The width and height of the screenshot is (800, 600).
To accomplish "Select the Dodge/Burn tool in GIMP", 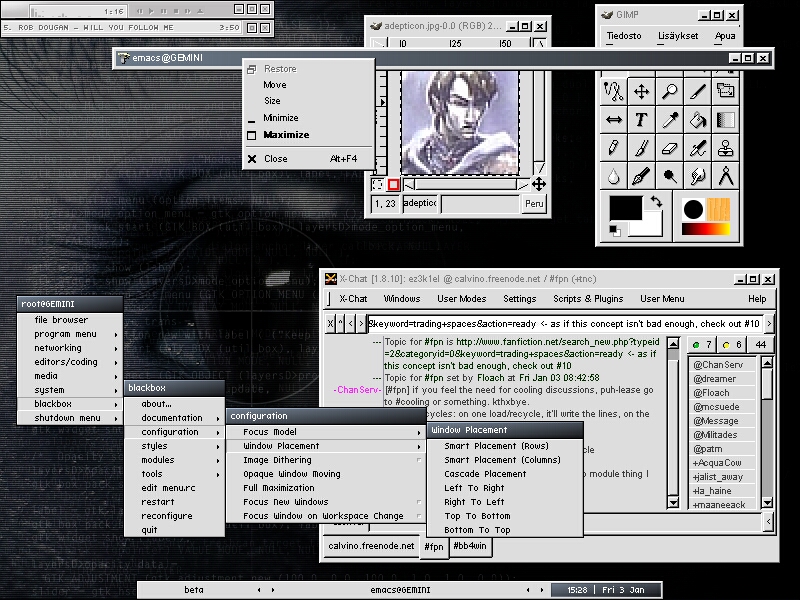I will [669, 176].
